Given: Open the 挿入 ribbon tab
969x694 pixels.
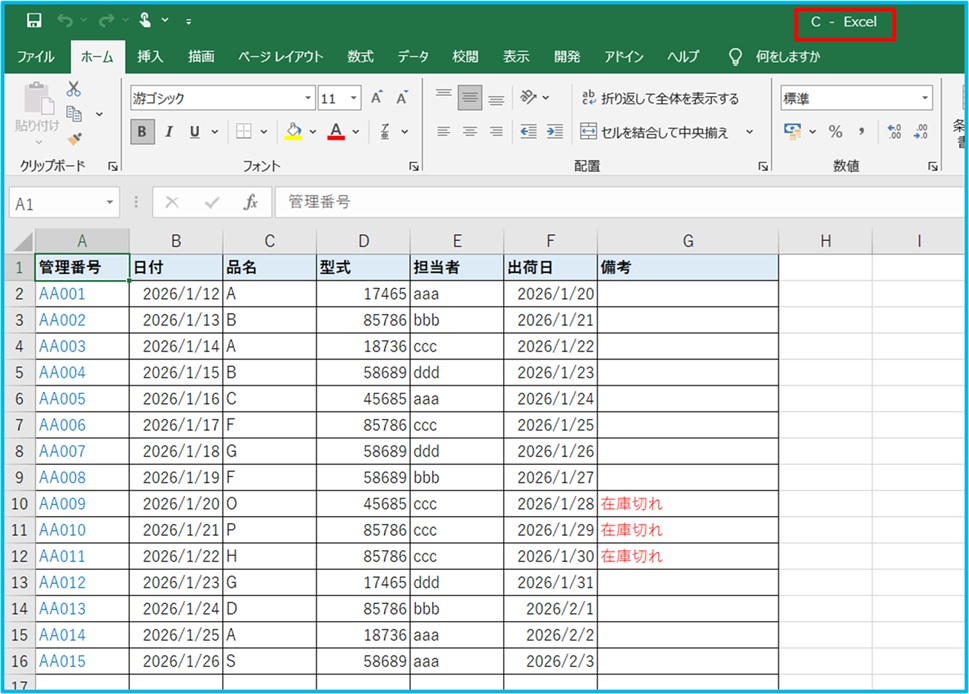Looking at the screenshot, I should tap(150, 57).
